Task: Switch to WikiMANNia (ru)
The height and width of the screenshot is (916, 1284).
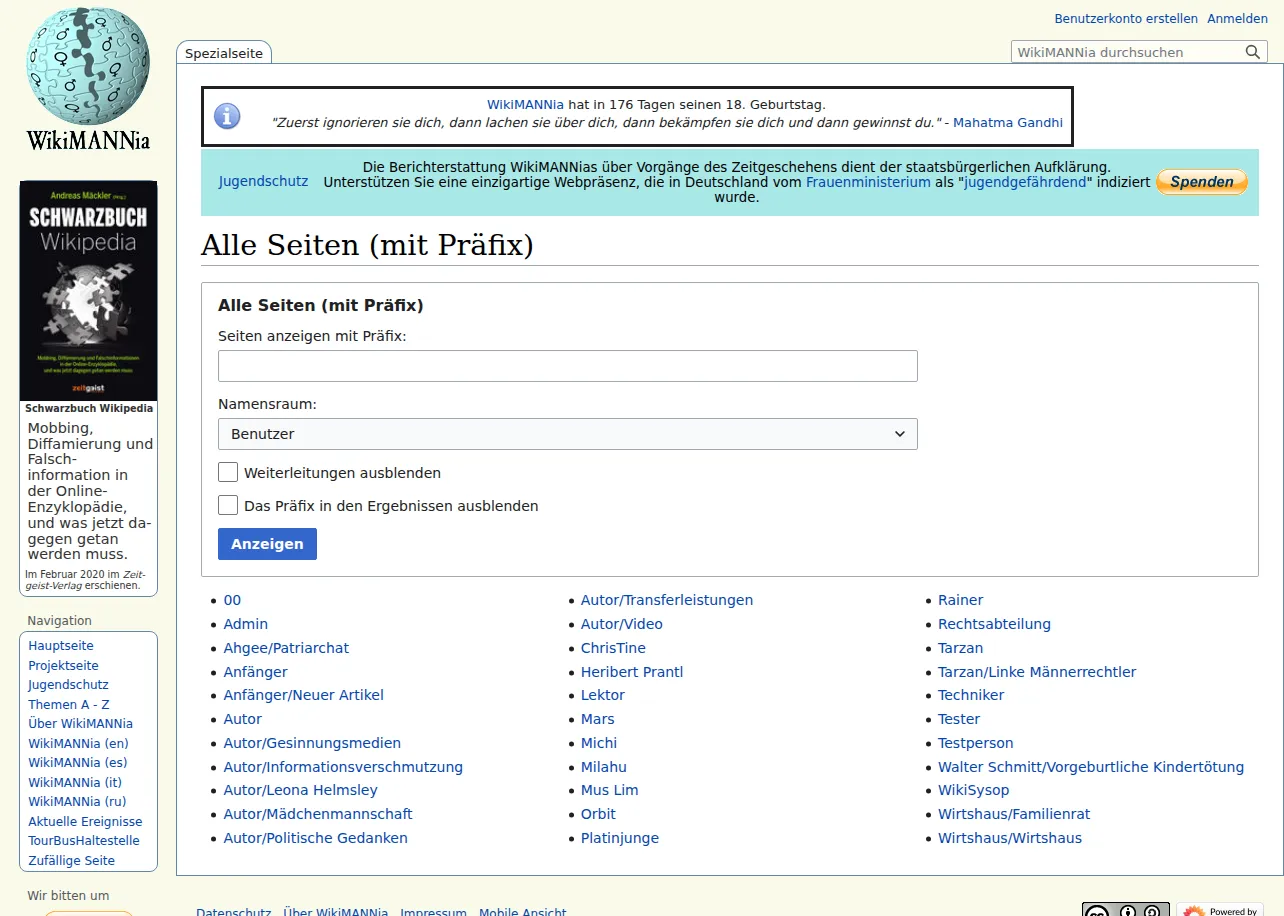Action: click(x=77, y=802)
